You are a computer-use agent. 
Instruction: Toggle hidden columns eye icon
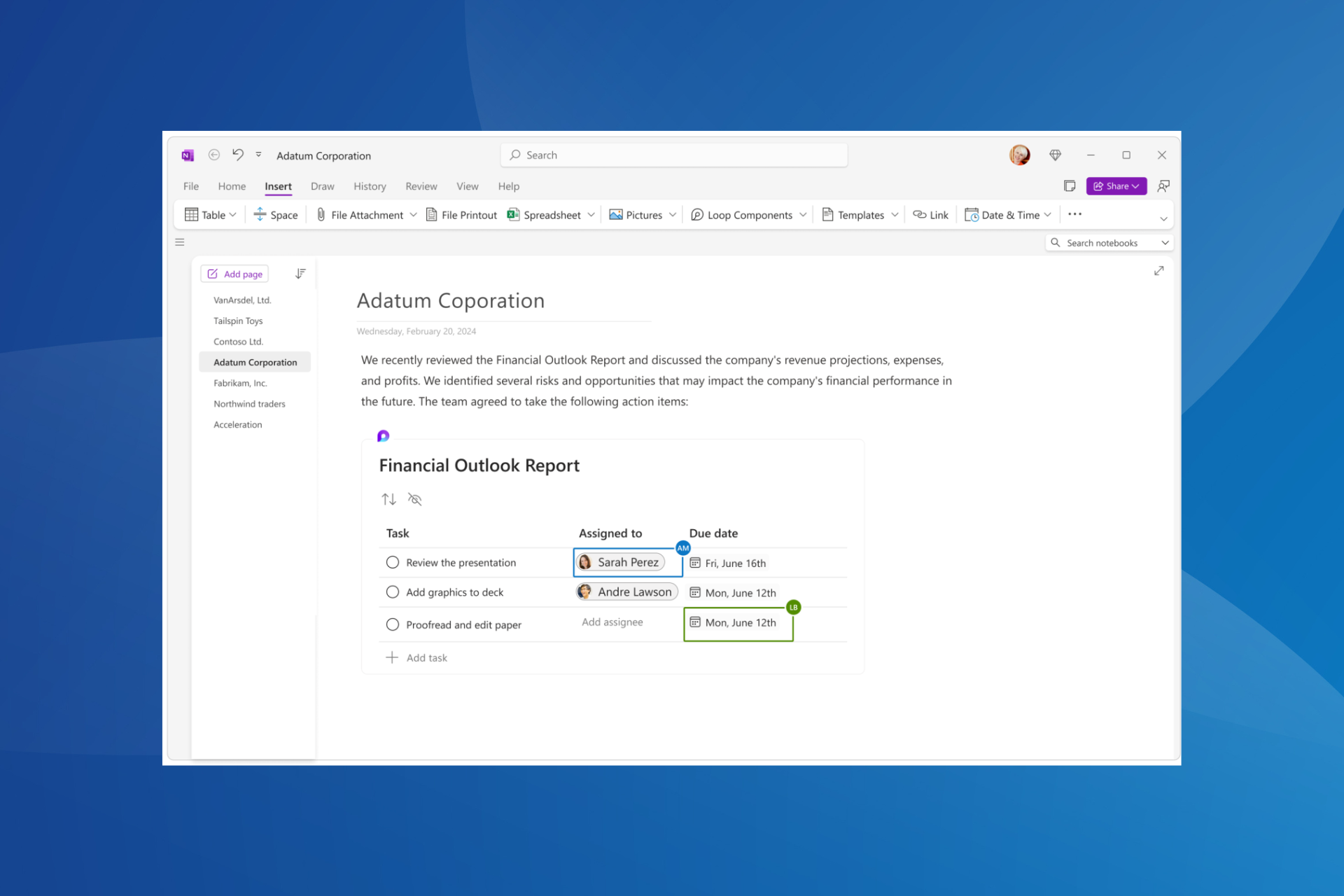coord(414,499)
